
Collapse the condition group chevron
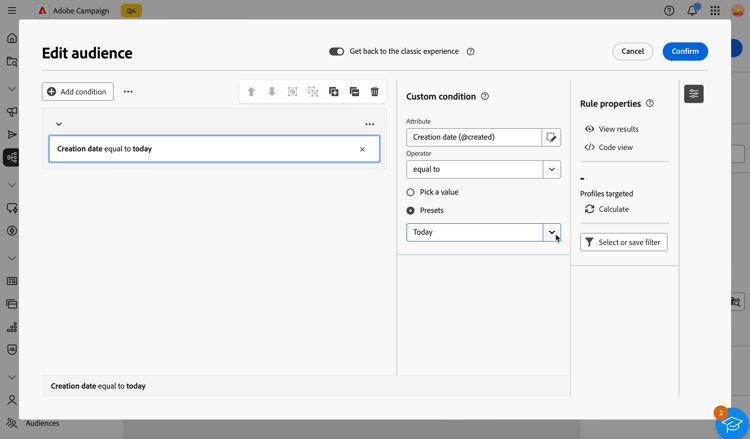pos(59,124)
